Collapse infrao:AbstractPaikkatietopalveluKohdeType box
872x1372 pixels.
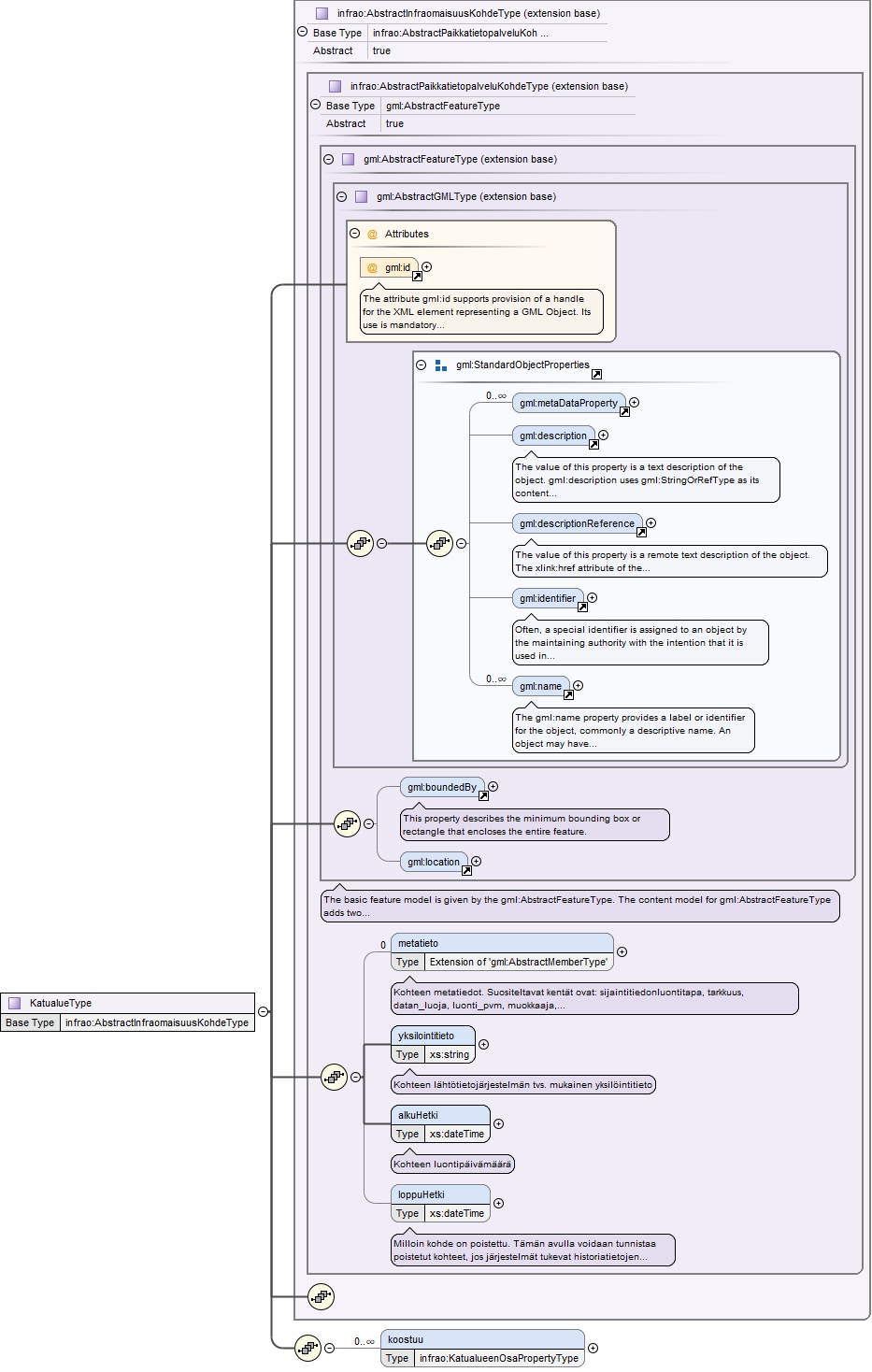coord(315,105)
